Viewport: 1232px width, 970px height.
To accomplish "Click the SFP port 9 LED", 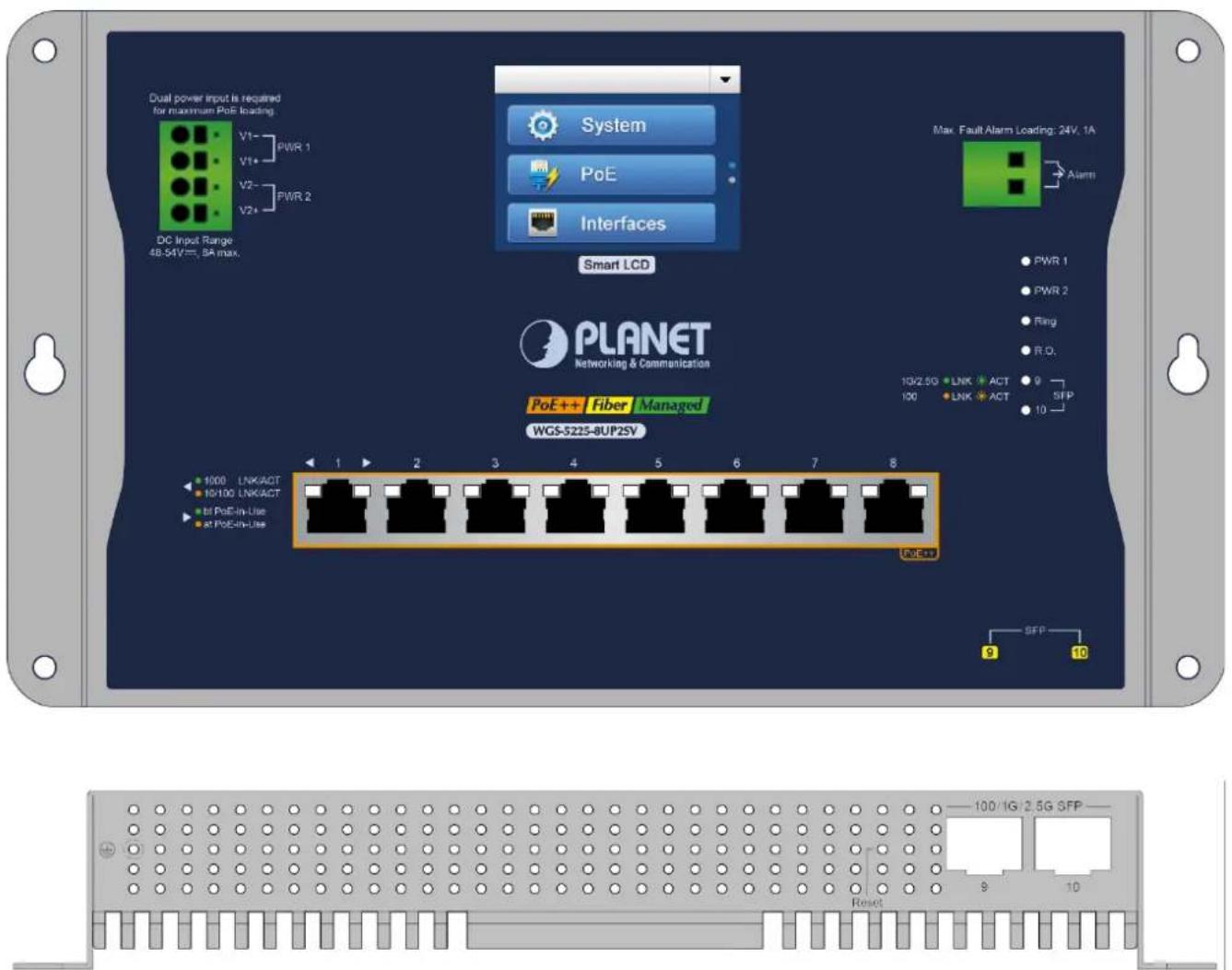I will 1026,380.
